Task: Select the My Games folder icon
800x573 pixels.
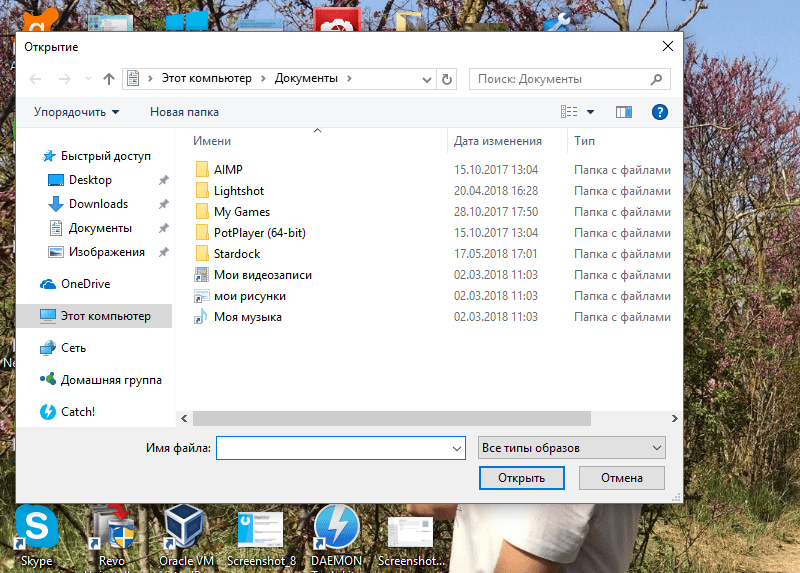Action: point(202,211)
